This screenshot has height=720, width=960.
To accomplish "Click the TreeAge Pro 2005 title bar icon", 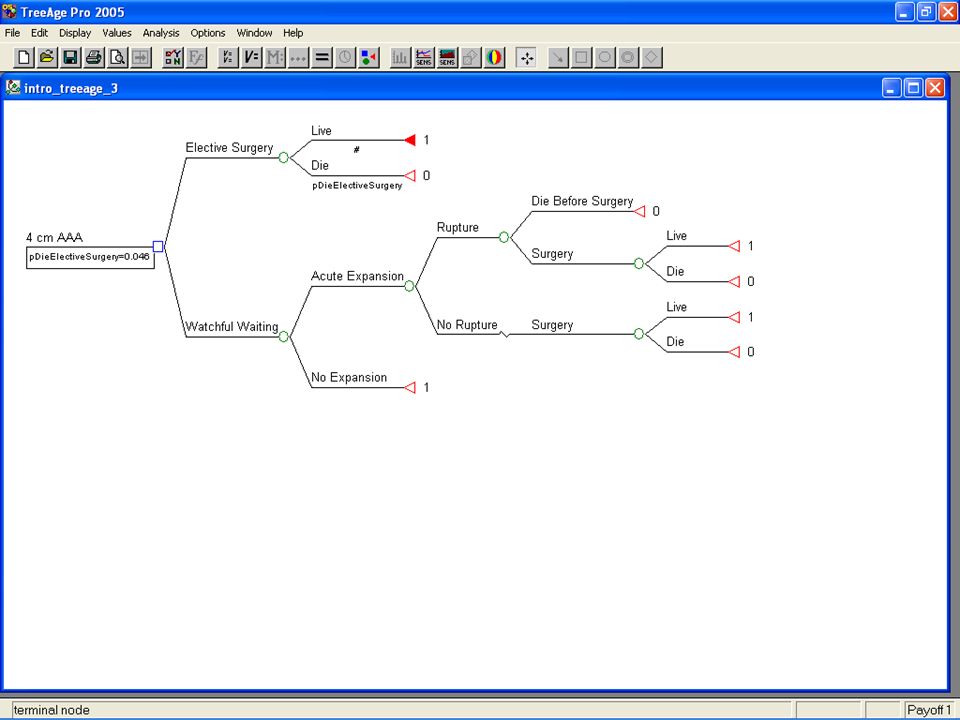I will (9, 11).
